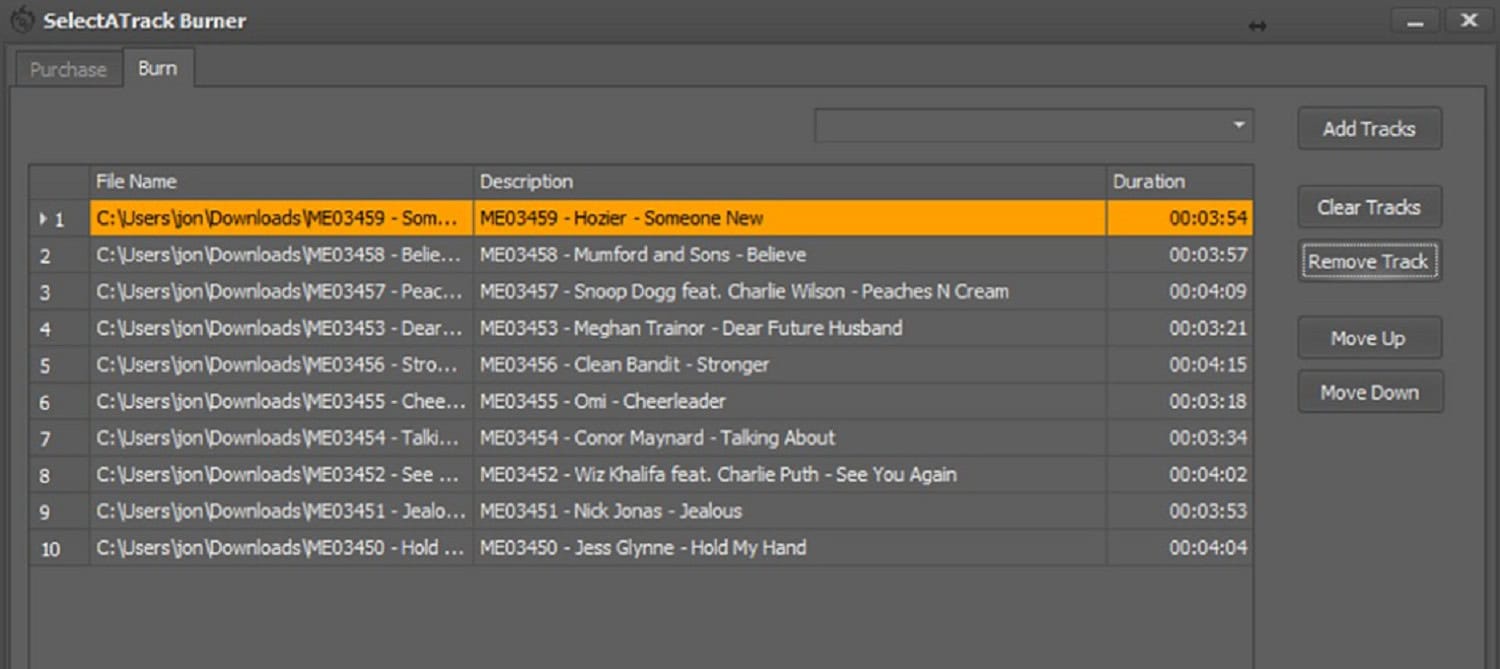The image size is (1500, 669).
Task: Click the Move Up button
Action: point(1369,338)
